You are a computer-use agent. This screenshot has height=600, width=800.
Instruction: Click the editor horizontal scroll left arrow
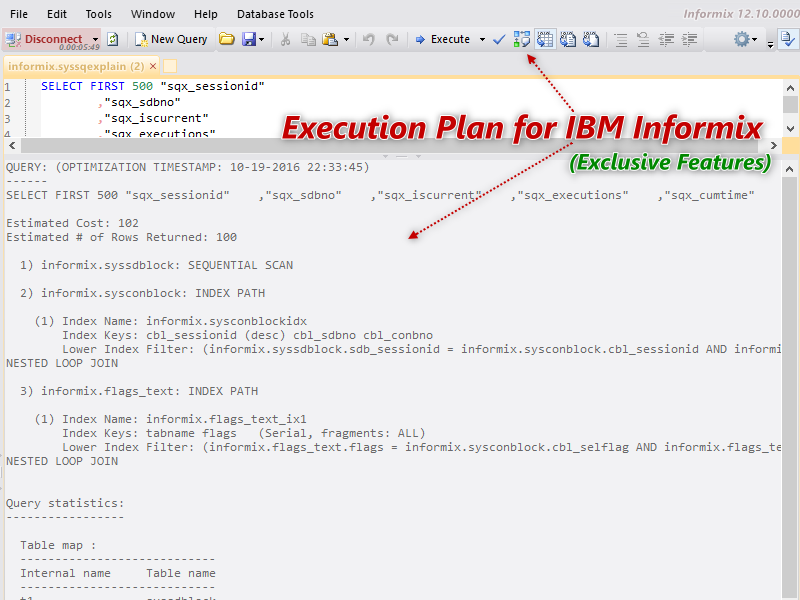12,146
